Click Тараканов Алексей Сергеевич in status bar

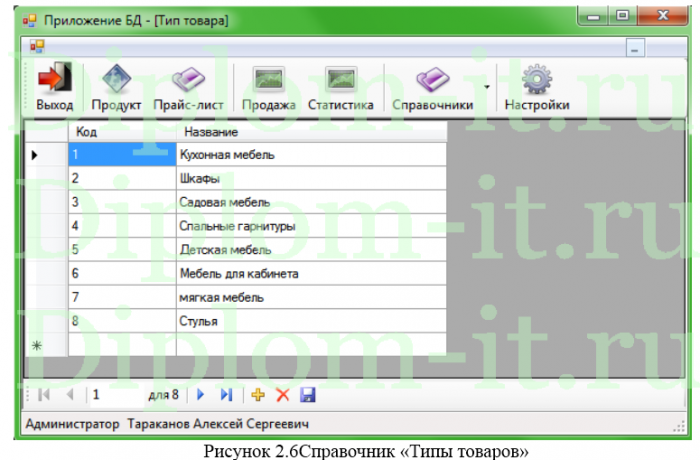tap(218, 424)
